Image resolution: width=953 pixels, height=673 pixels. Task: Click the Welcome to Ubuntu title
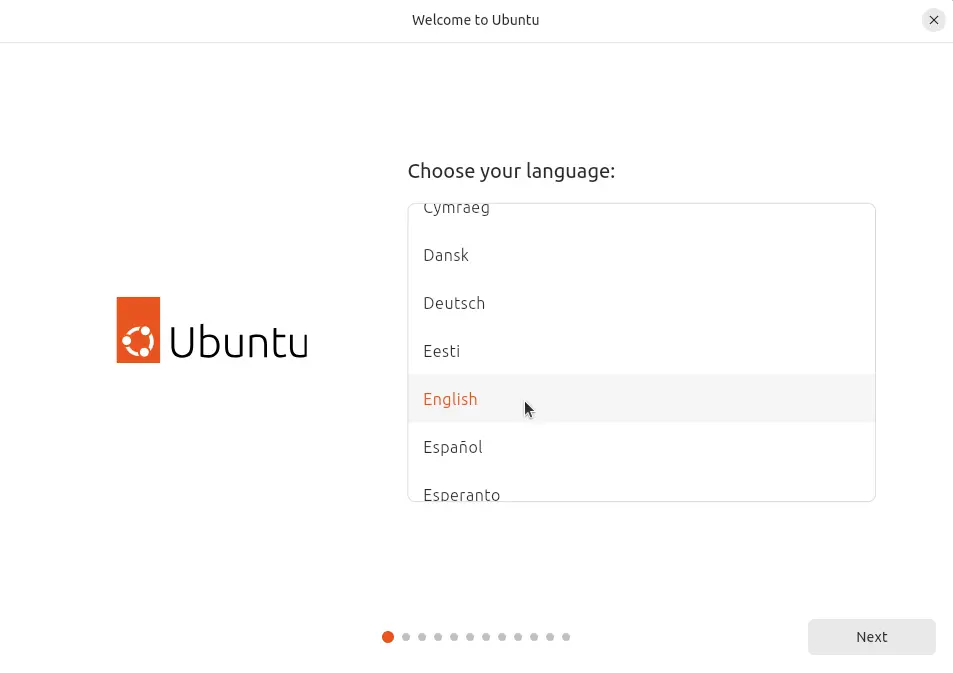476,20
